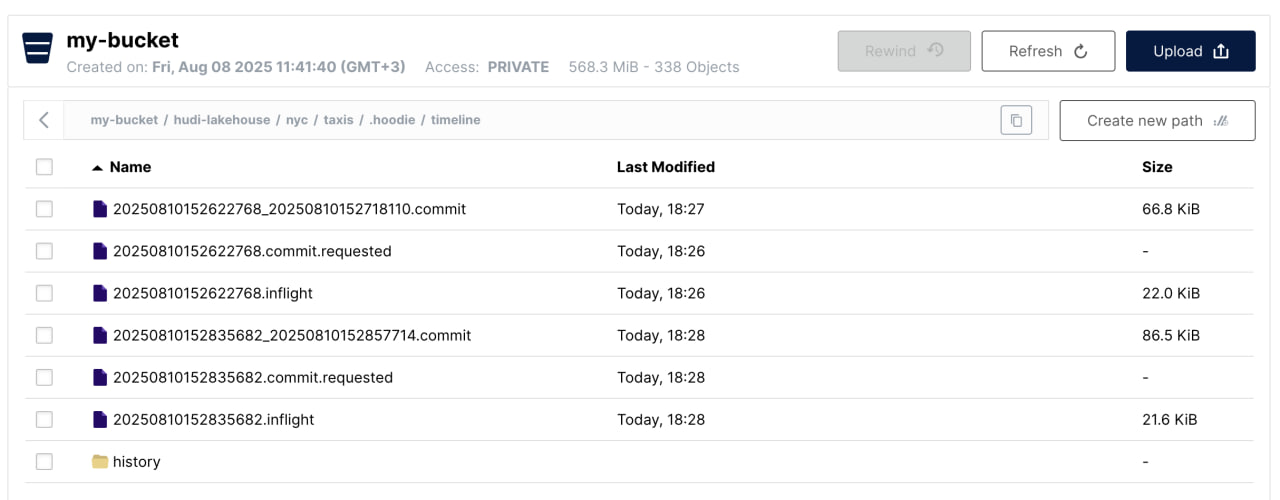Open the taxis breadcrumb segment
The width and height of the screenshot is (1280, 500).
(338, 120)
